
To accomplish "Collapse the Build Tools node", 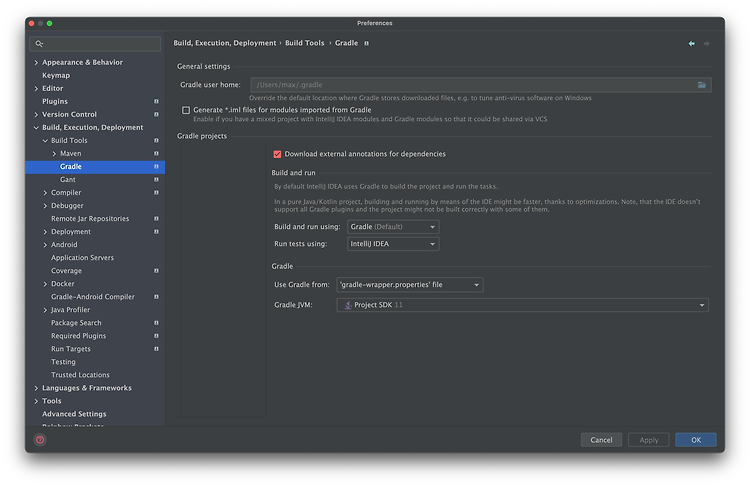I will pyautogui.click(x=45, y=141).
